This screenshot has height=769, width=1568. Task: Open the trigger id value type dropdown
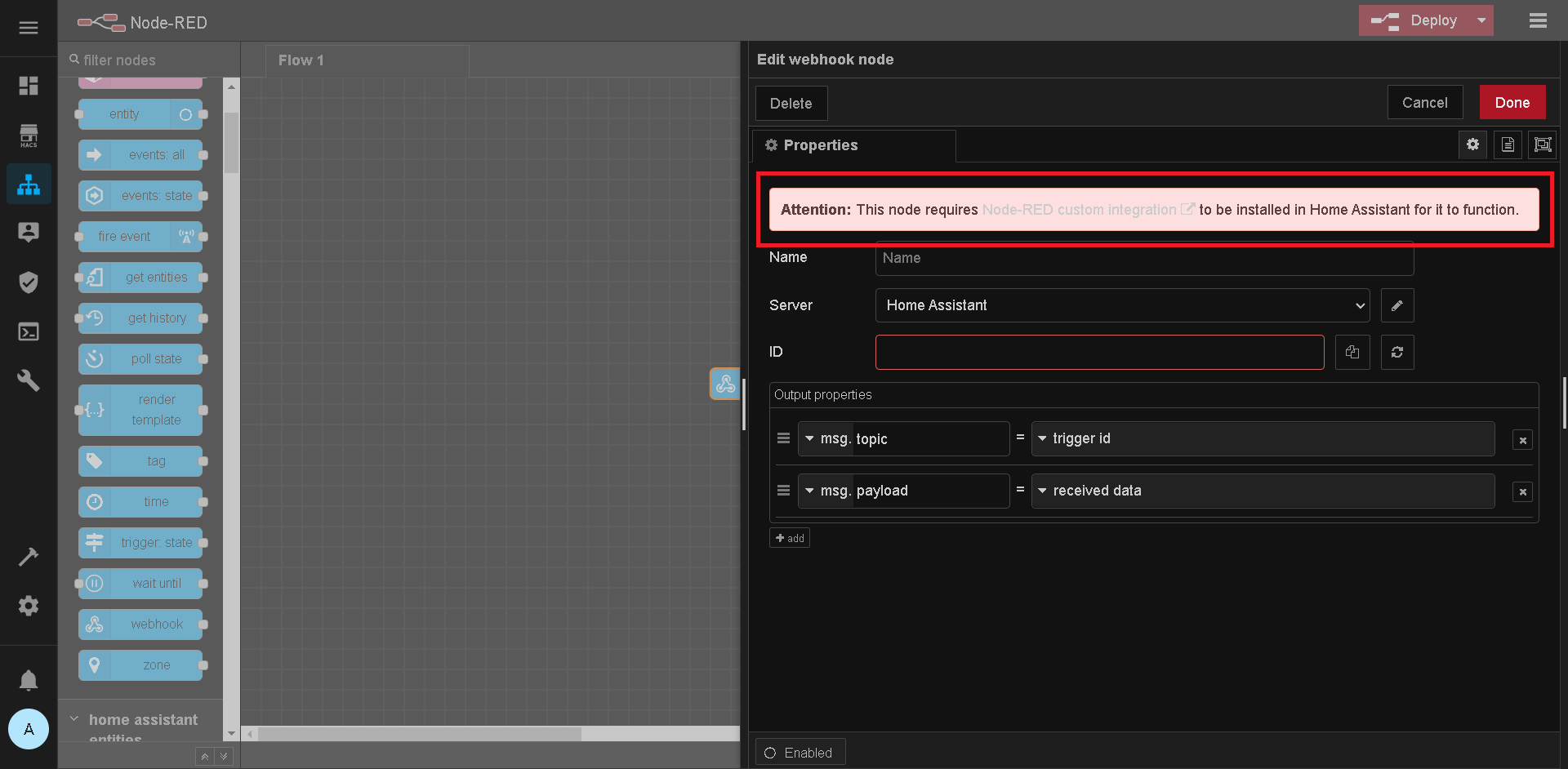point(1042,438)
